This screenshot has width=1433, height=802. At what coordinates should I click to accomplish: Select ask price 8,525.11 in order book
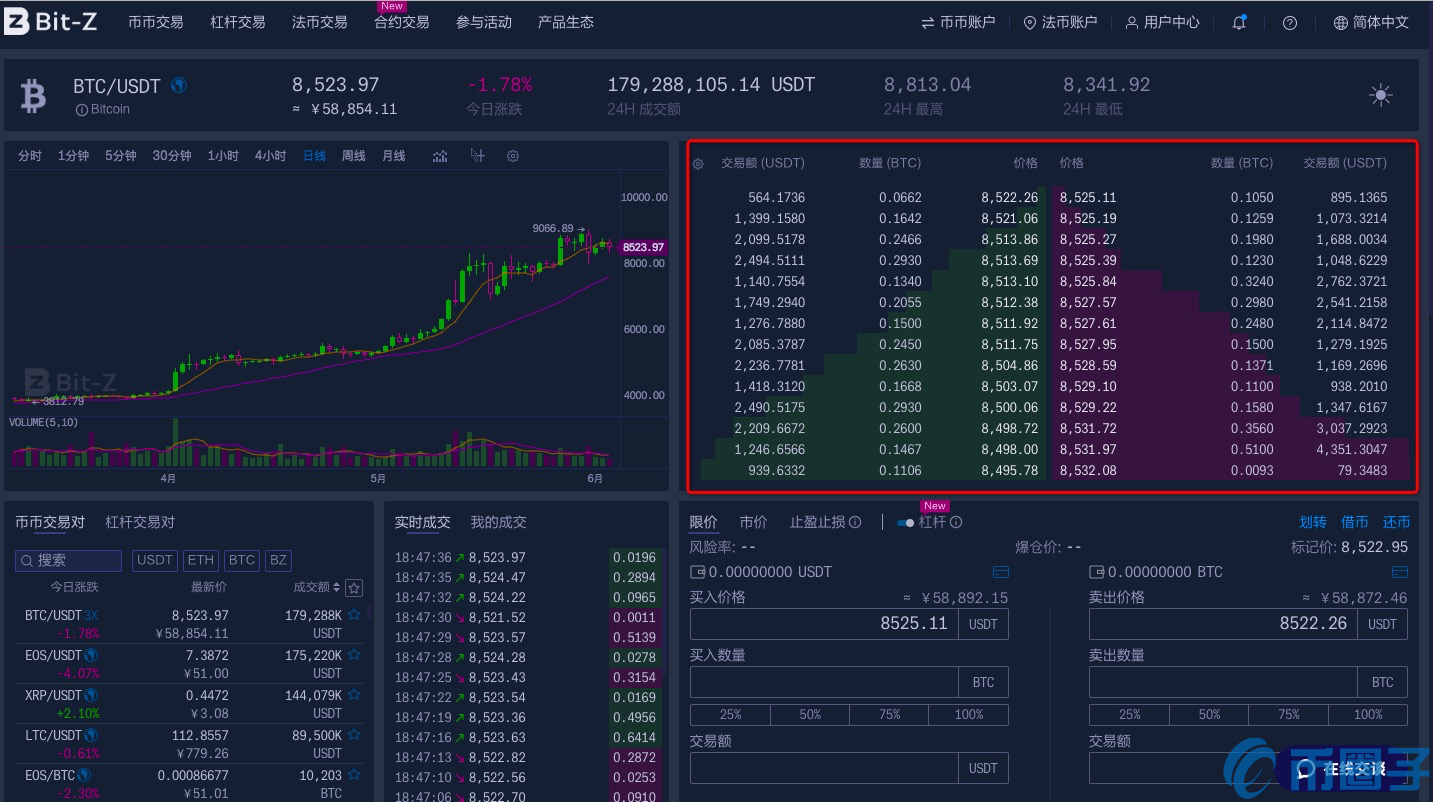[1088, 198]
